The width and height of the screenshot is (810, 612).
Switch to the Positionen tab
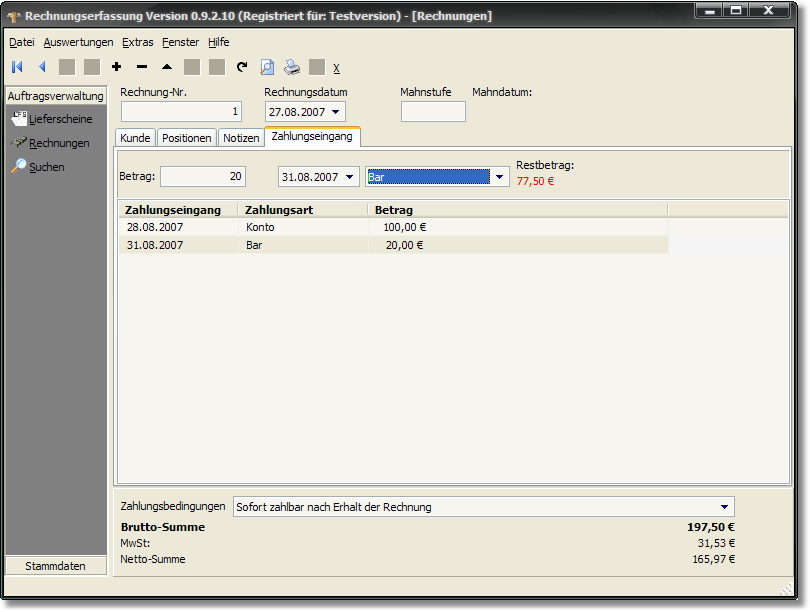[x=186, y=138]
